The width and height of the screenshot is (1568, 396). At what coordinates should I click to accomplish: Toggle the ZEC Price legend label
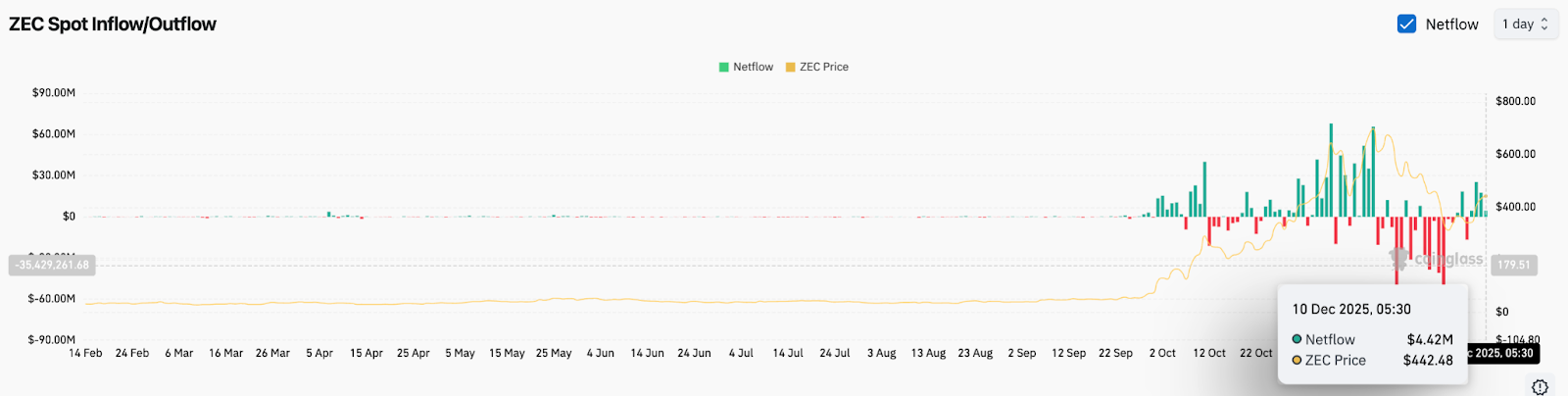tap(823, 67)
